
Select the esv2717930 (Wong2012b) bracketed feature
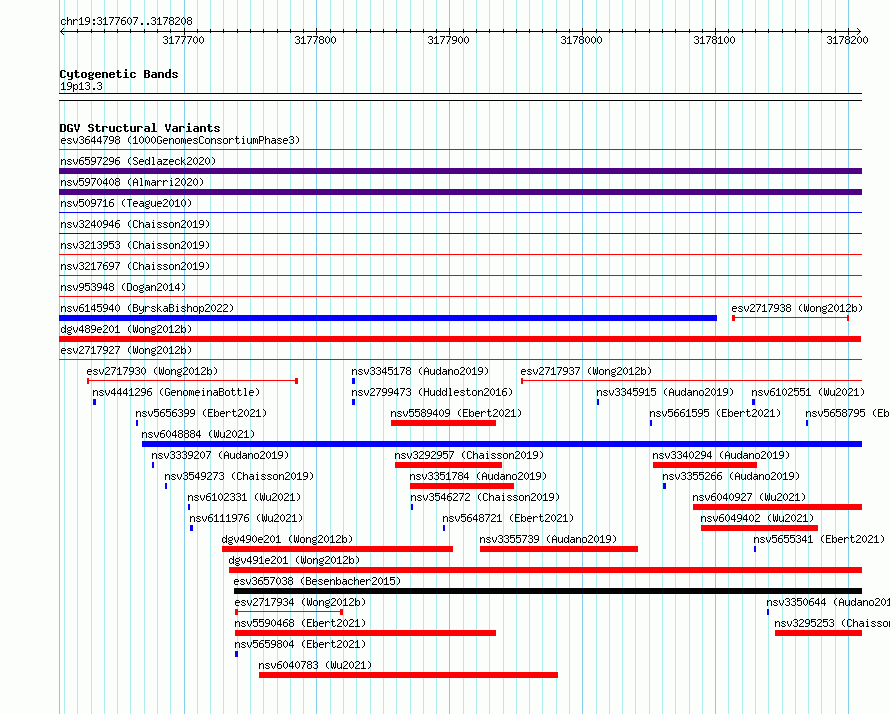[x=192, y=381]
